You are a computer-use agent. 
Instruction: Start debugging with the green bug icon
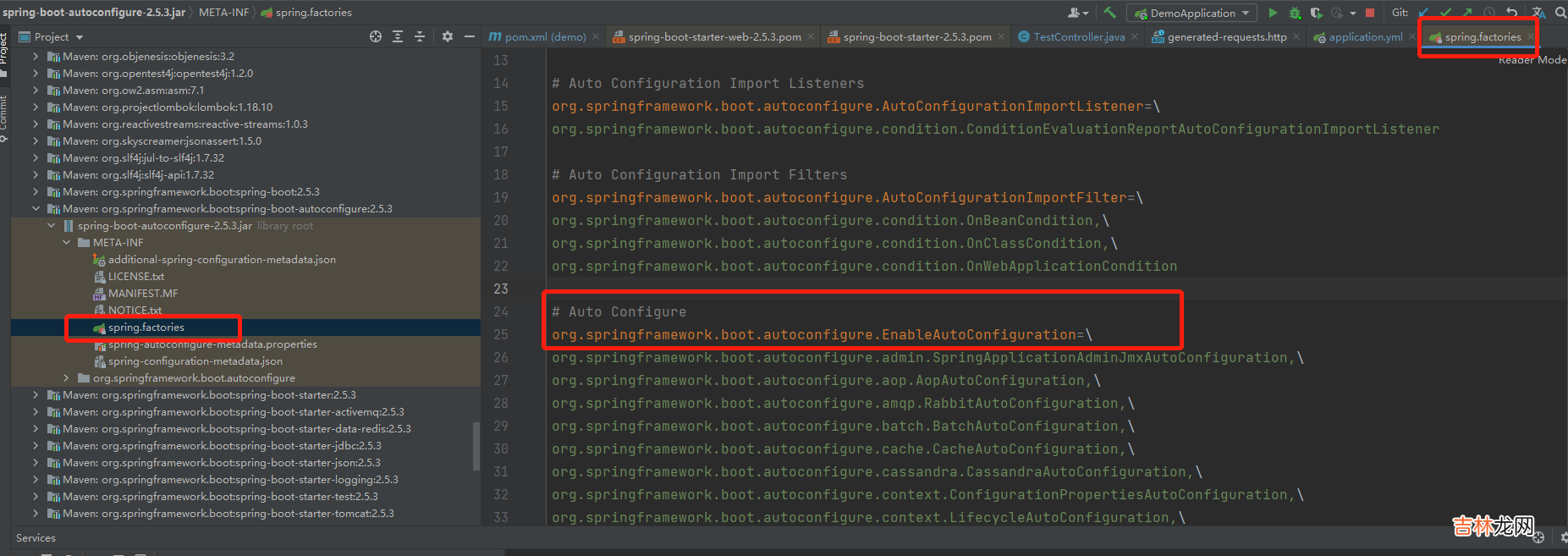1295,13
